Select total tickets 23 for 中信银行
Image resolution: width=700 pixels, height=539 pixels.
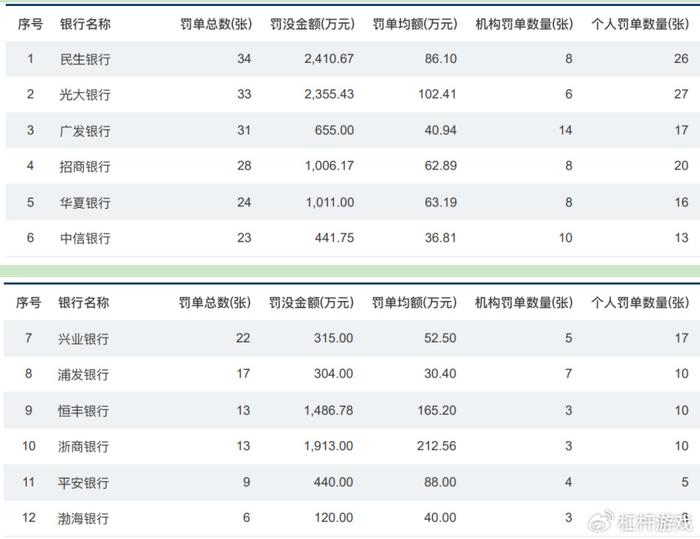(x=244, y=238)
